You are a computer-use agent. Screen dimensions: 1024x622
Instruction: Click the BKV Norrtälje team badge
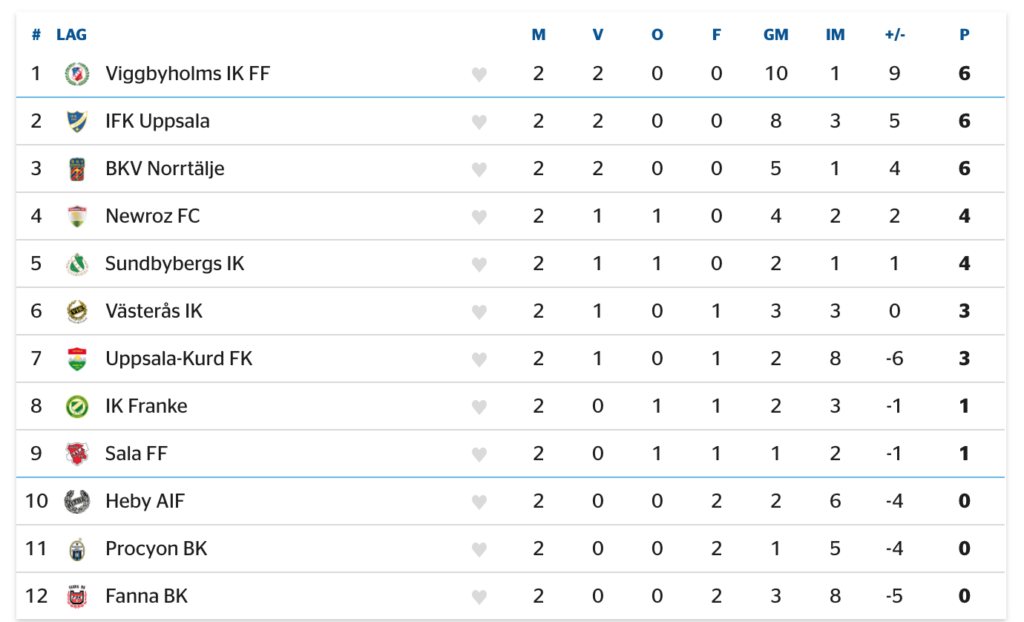tap(77, 169)
